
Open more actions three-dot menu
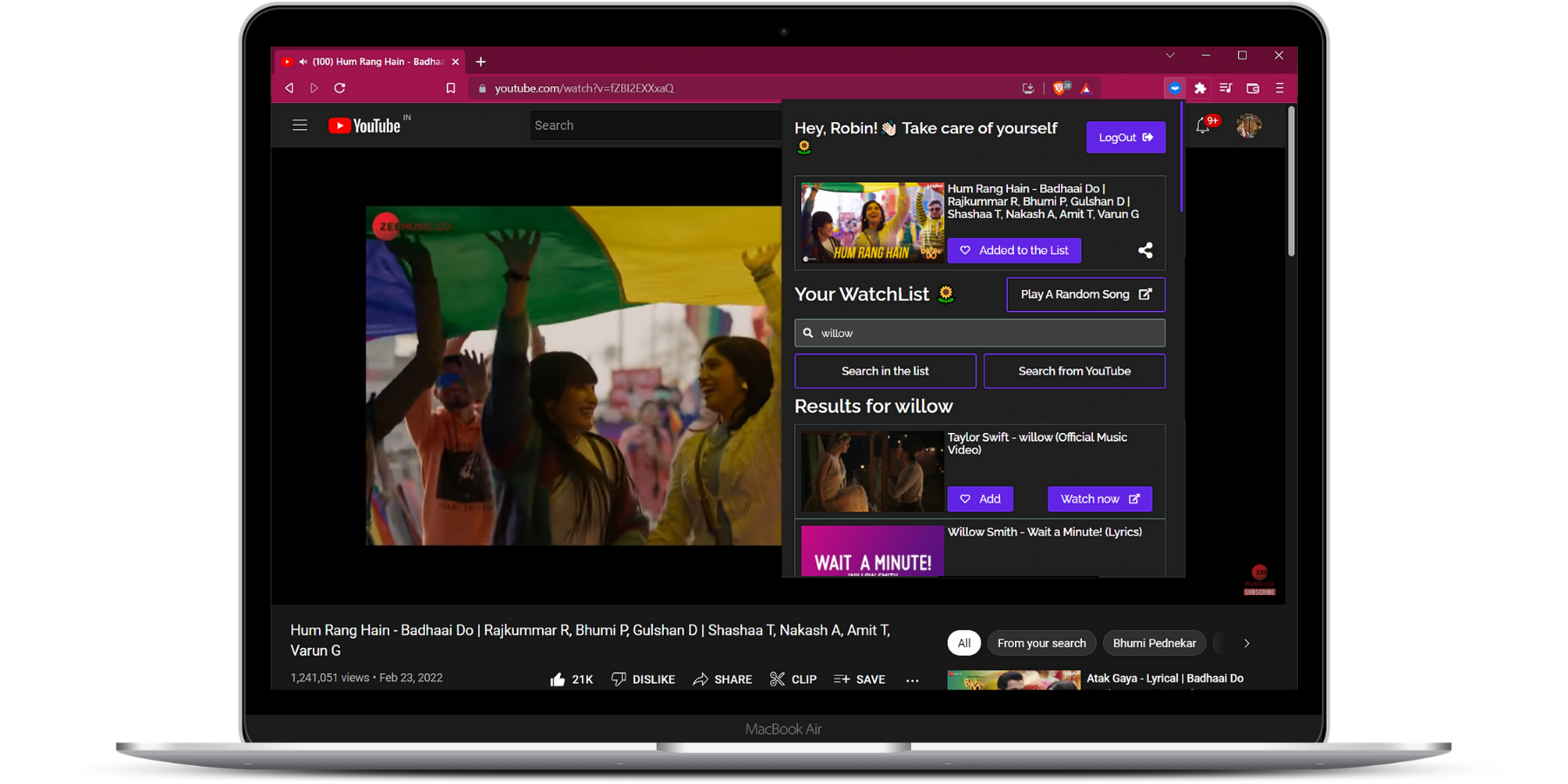click(912, 679)
